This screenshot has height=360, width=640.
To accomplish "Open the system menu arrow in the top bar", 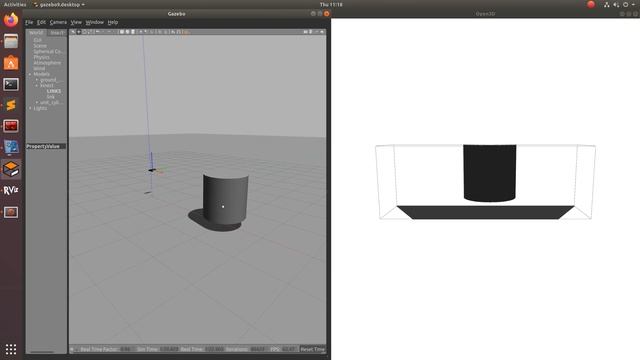I will tap(633, 4).
